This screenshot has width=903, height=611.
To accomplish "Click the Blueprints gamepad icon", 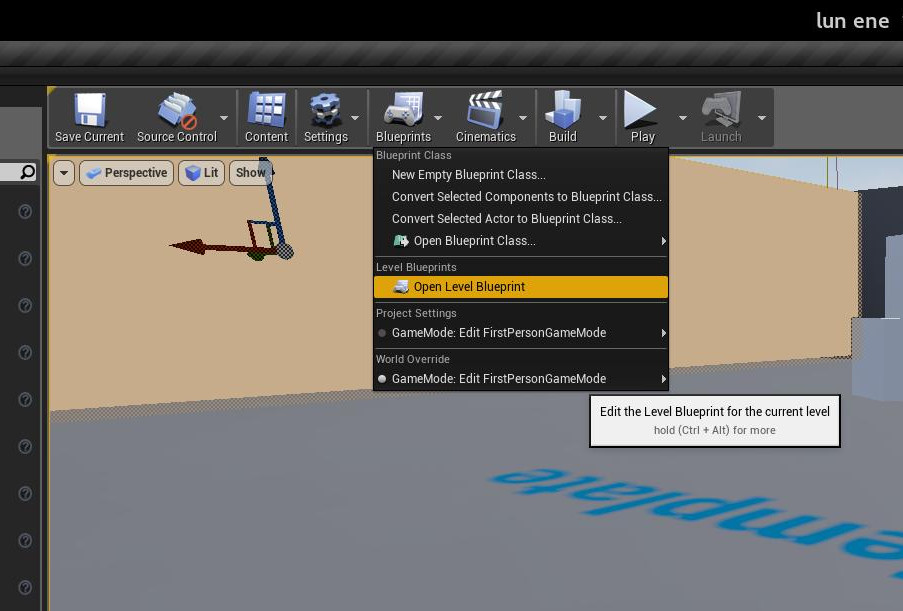I will coord(403,110).
